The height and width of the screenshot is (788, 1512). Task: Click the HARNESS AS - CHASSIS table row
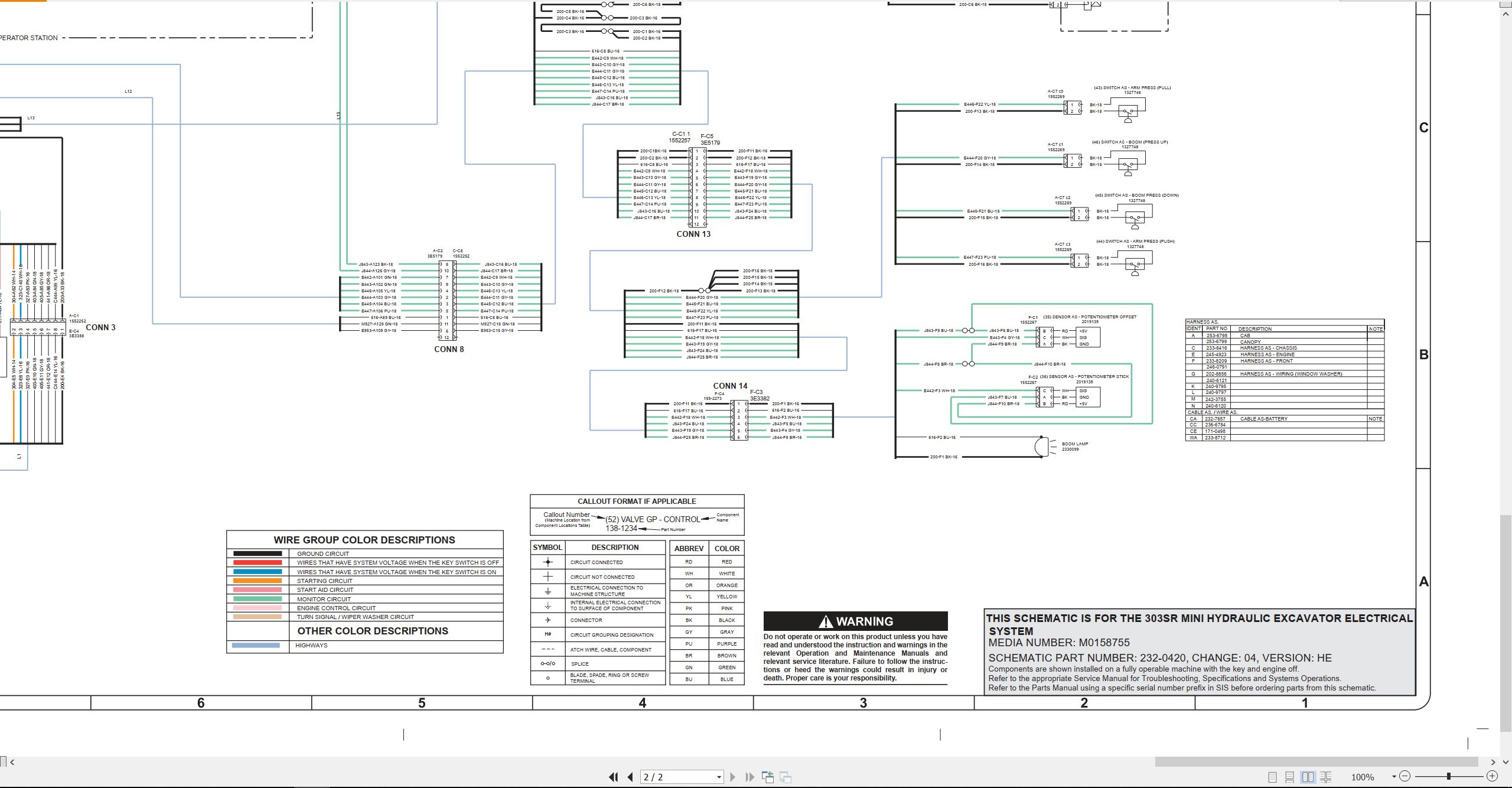(x=1285, y=348)
